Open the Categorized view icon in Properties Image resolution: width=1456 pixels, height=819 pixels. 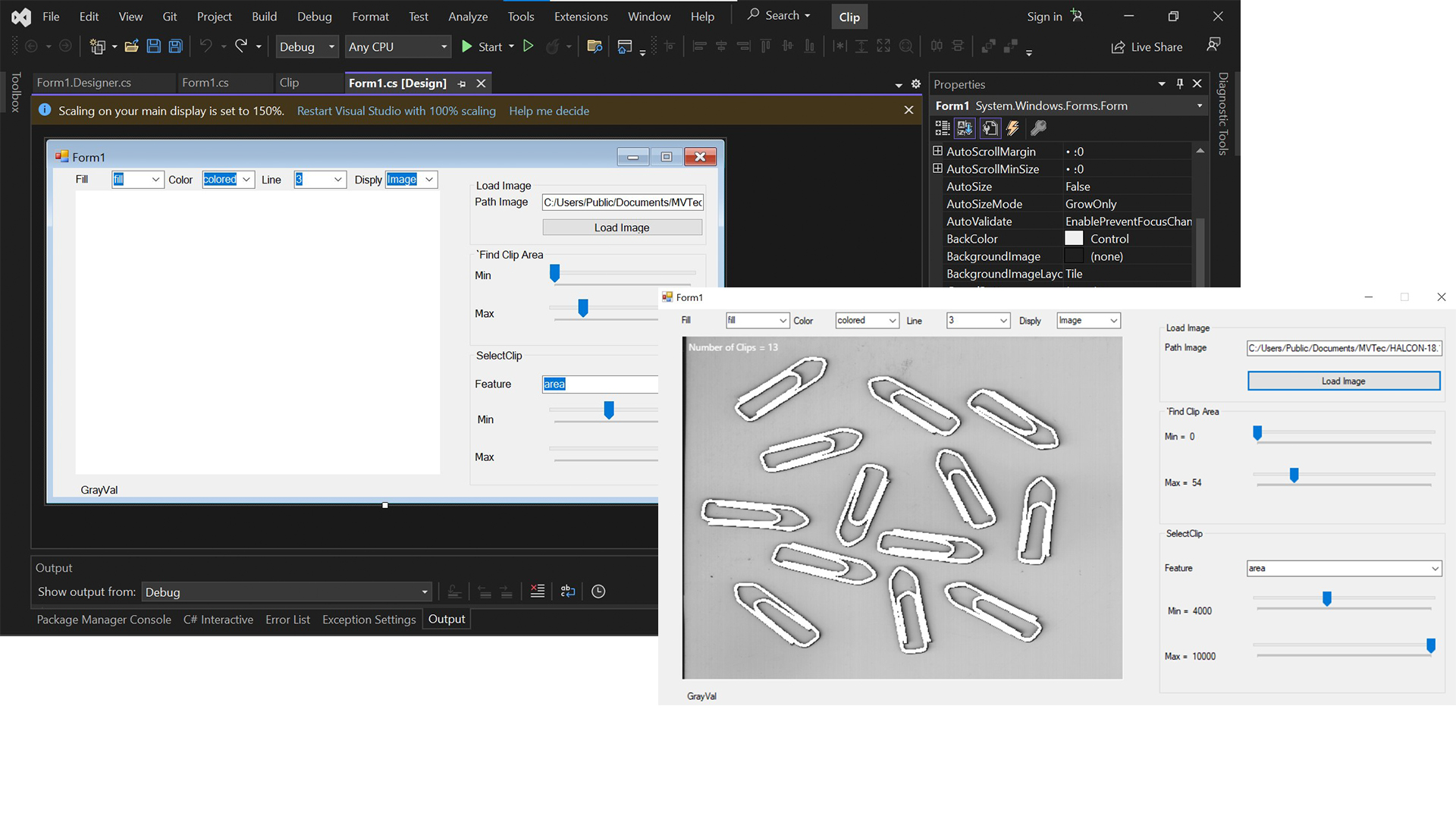(x=943, y=128)
